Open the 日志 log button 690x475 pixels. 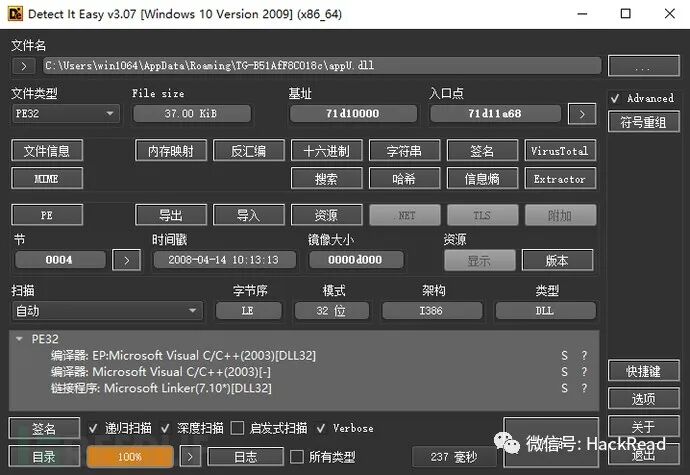(x=245, y=457)
